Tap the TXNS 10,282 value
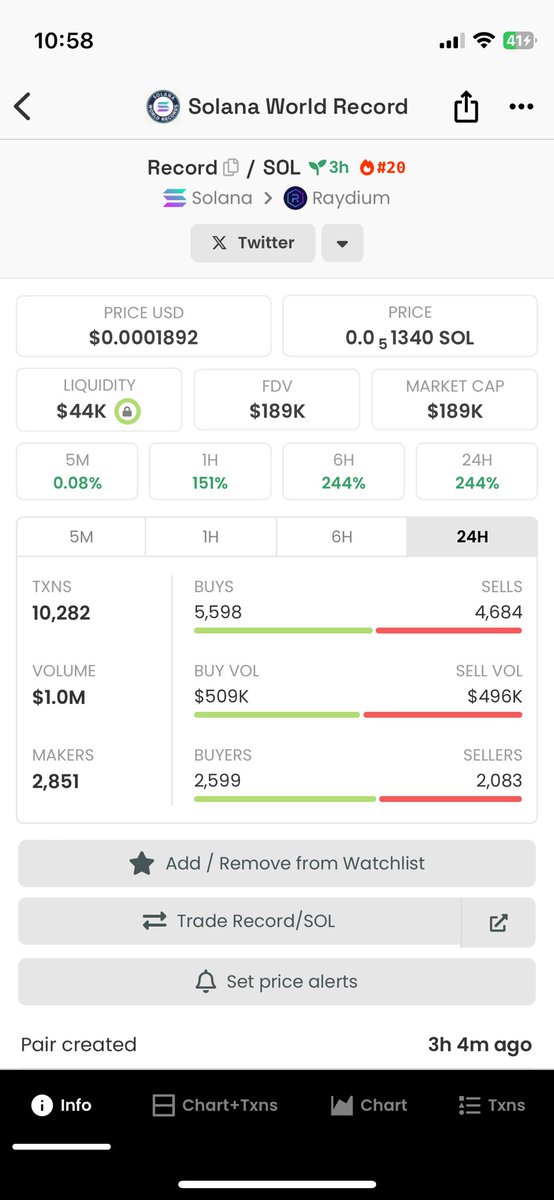Viewport: 554px width, 1200px height. [x=61, y=613]
